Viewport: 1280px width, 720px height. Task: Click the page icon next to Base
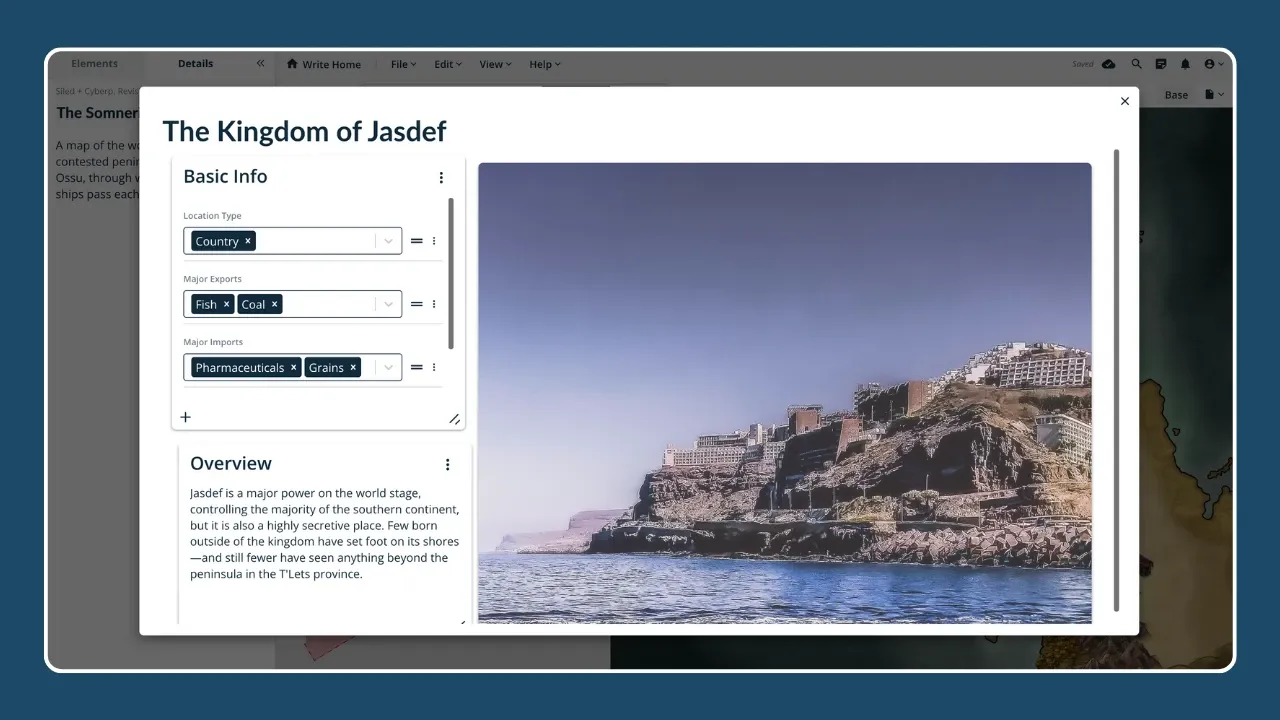click(1209, 94)
